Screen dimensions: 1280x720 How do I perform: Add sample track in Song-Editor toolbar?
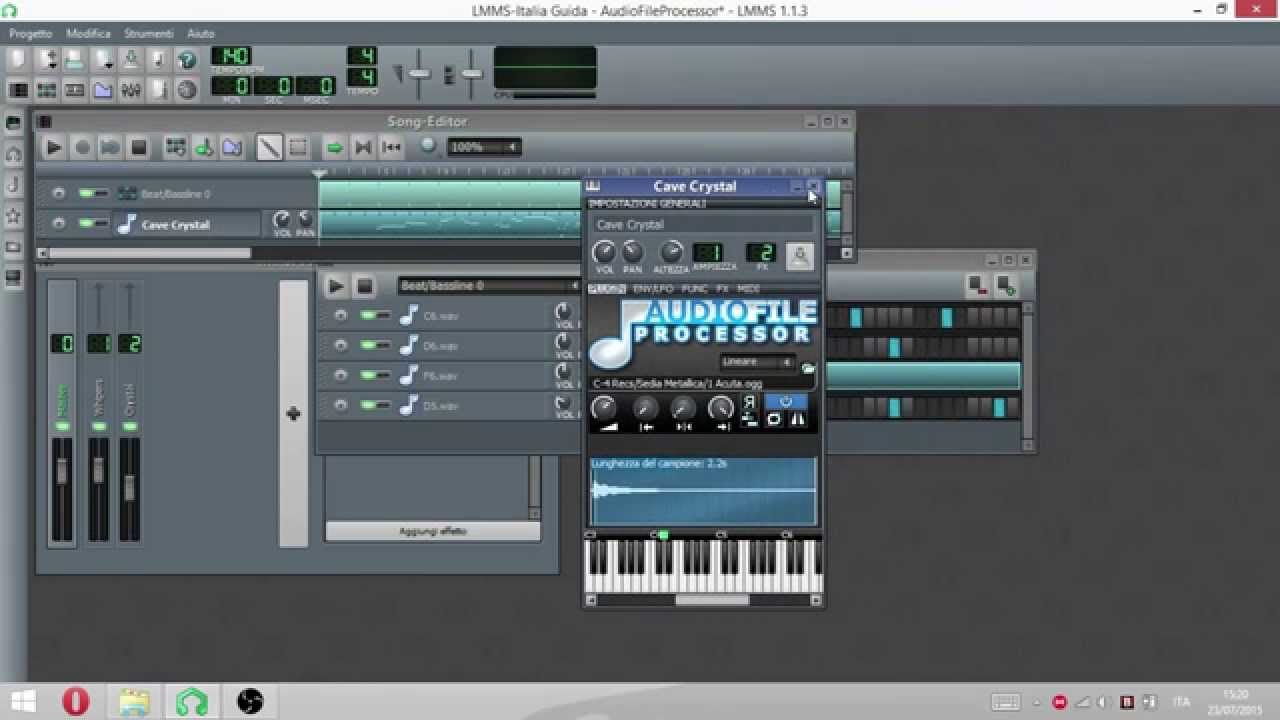204,147
